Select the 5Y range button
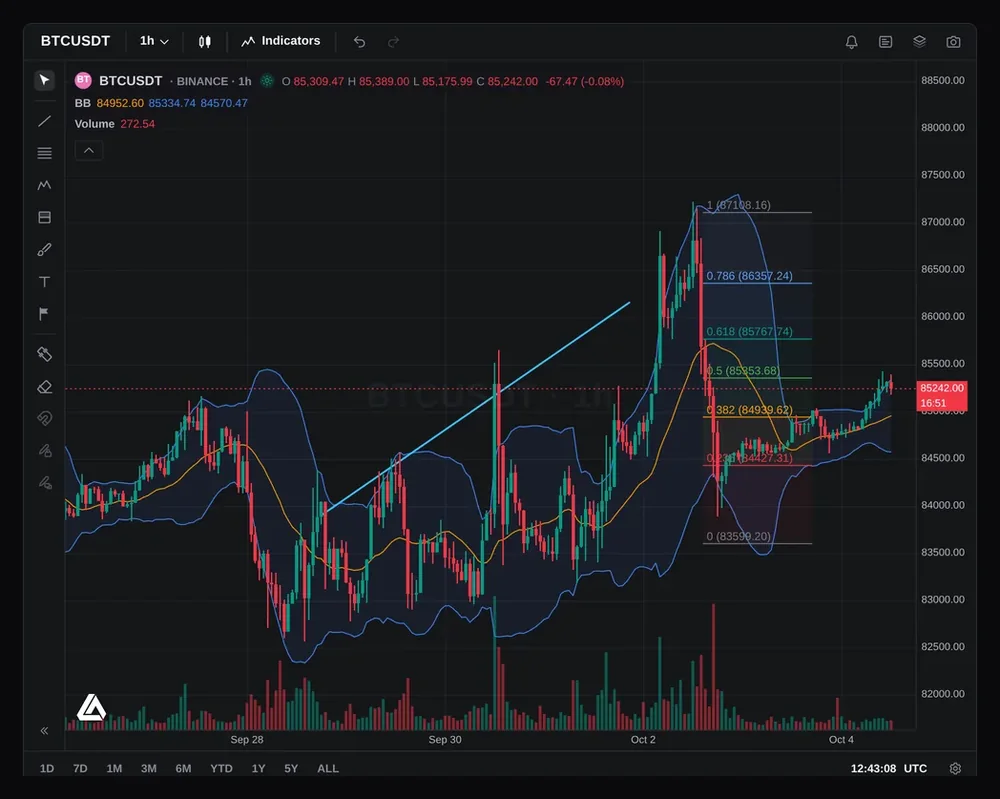This screenshot has height=799, width=1000. 291,768
